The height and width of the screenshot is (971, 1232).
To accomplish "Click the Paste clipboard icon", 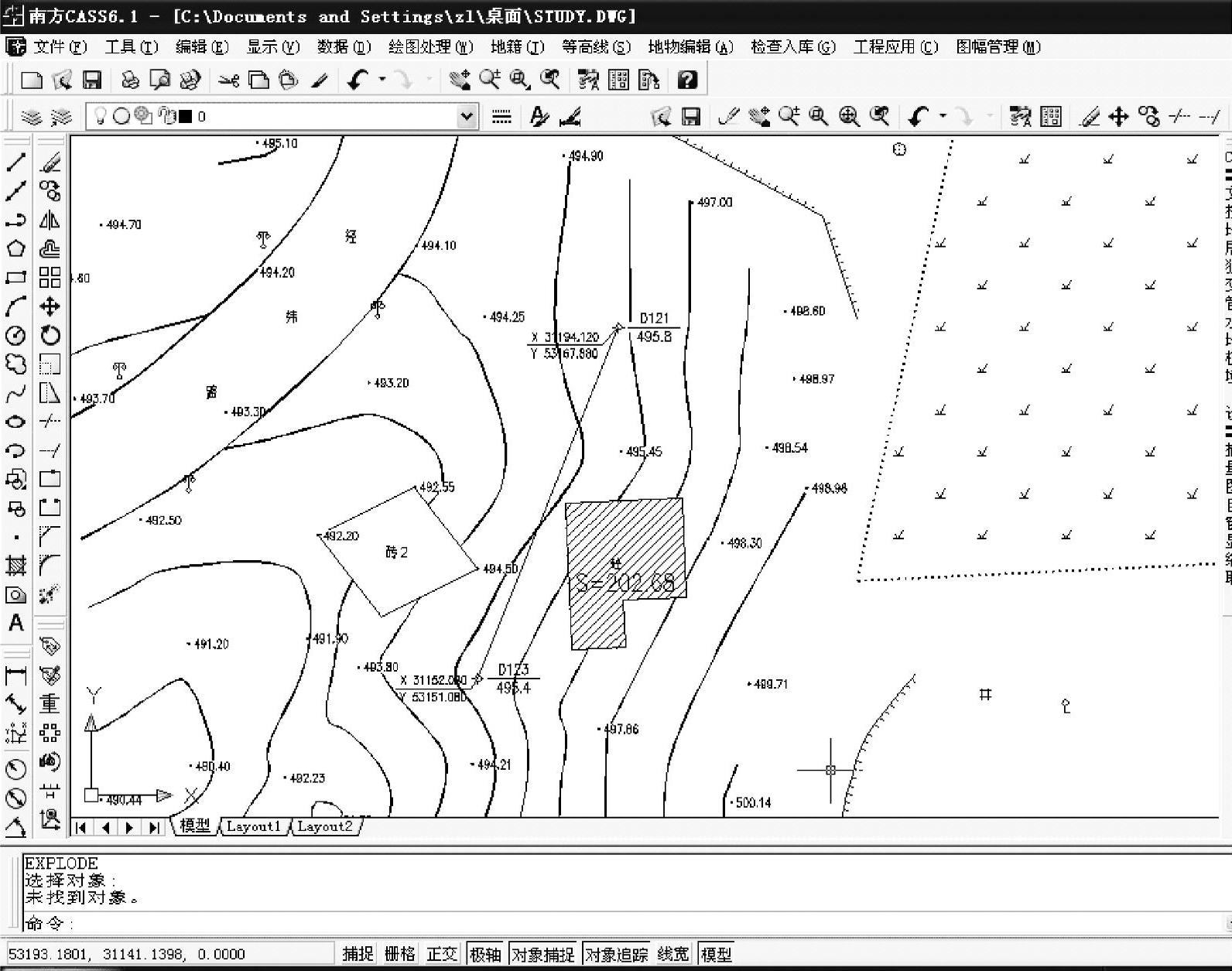I will click(x=288, y=80).
